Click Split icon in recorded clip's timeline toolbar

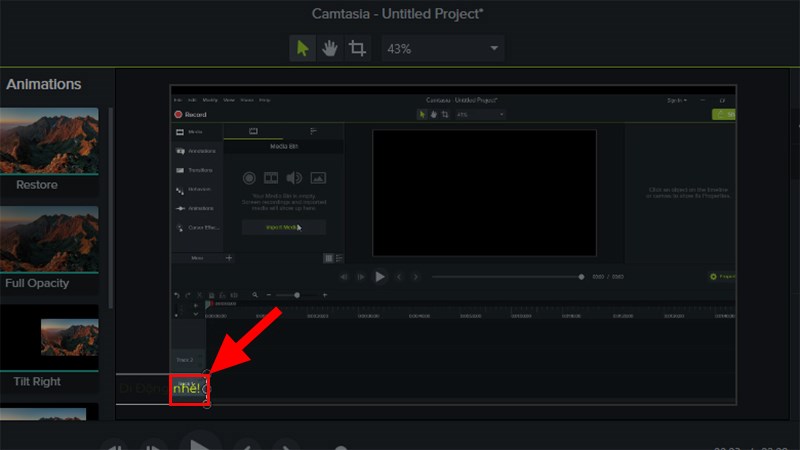pyautogui.click(x=234, y=295)
